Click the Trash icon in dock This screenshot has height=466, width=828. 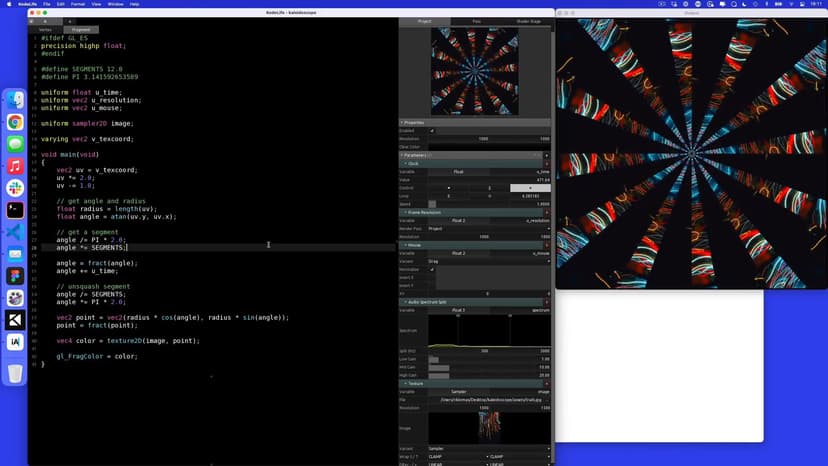[x=15, y=373]
